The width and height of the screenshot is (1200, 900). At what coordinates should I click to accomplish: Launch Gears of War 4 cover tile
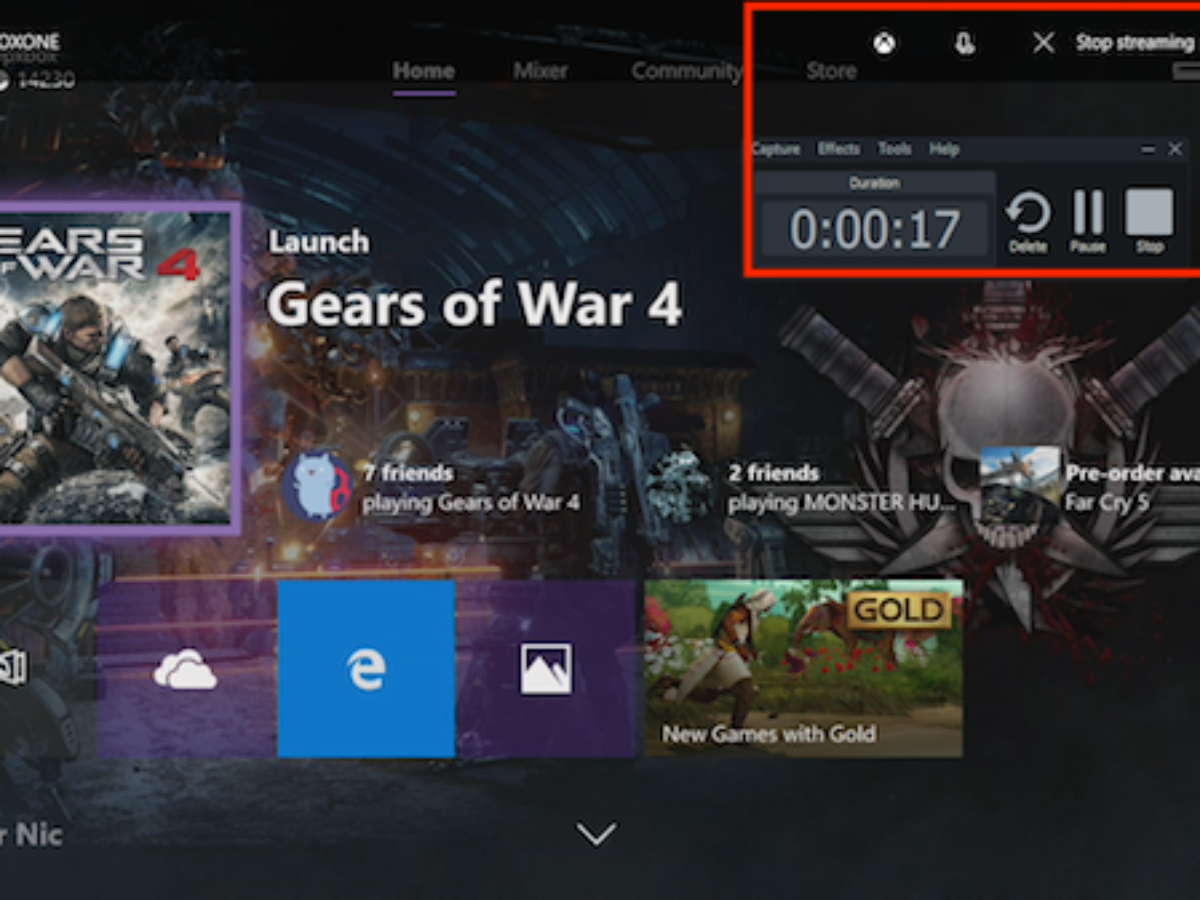click(x=118, y=368)
